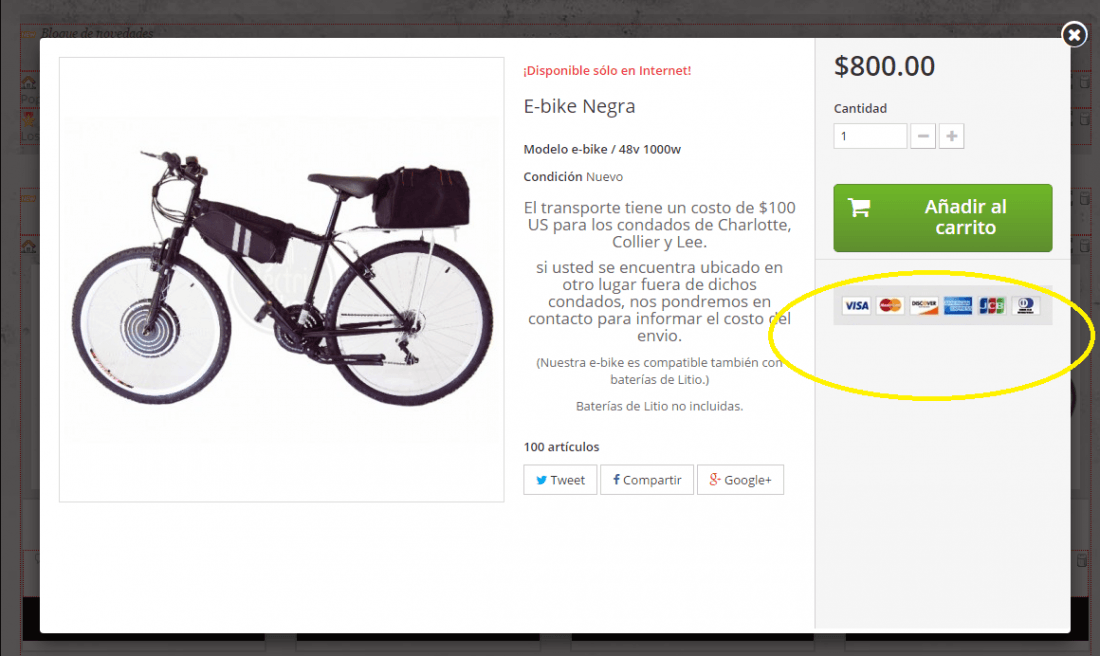This screenshot has height=656, width=1100.
Task: Click the Cantidad quantity input field
Action: pos(870,136)
